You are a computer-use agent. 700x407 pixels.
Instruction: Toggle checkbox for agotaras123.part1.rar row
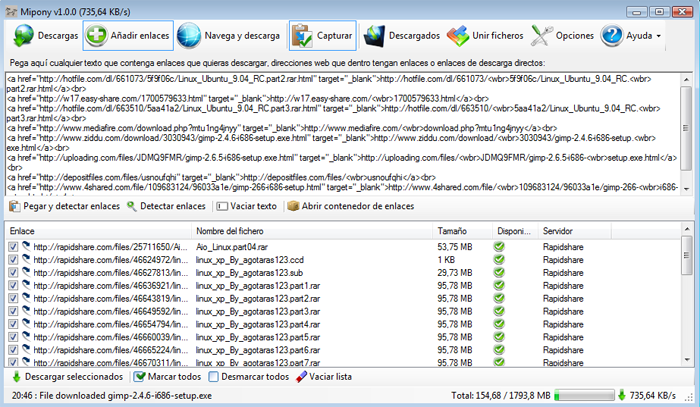tap(13, 286)
